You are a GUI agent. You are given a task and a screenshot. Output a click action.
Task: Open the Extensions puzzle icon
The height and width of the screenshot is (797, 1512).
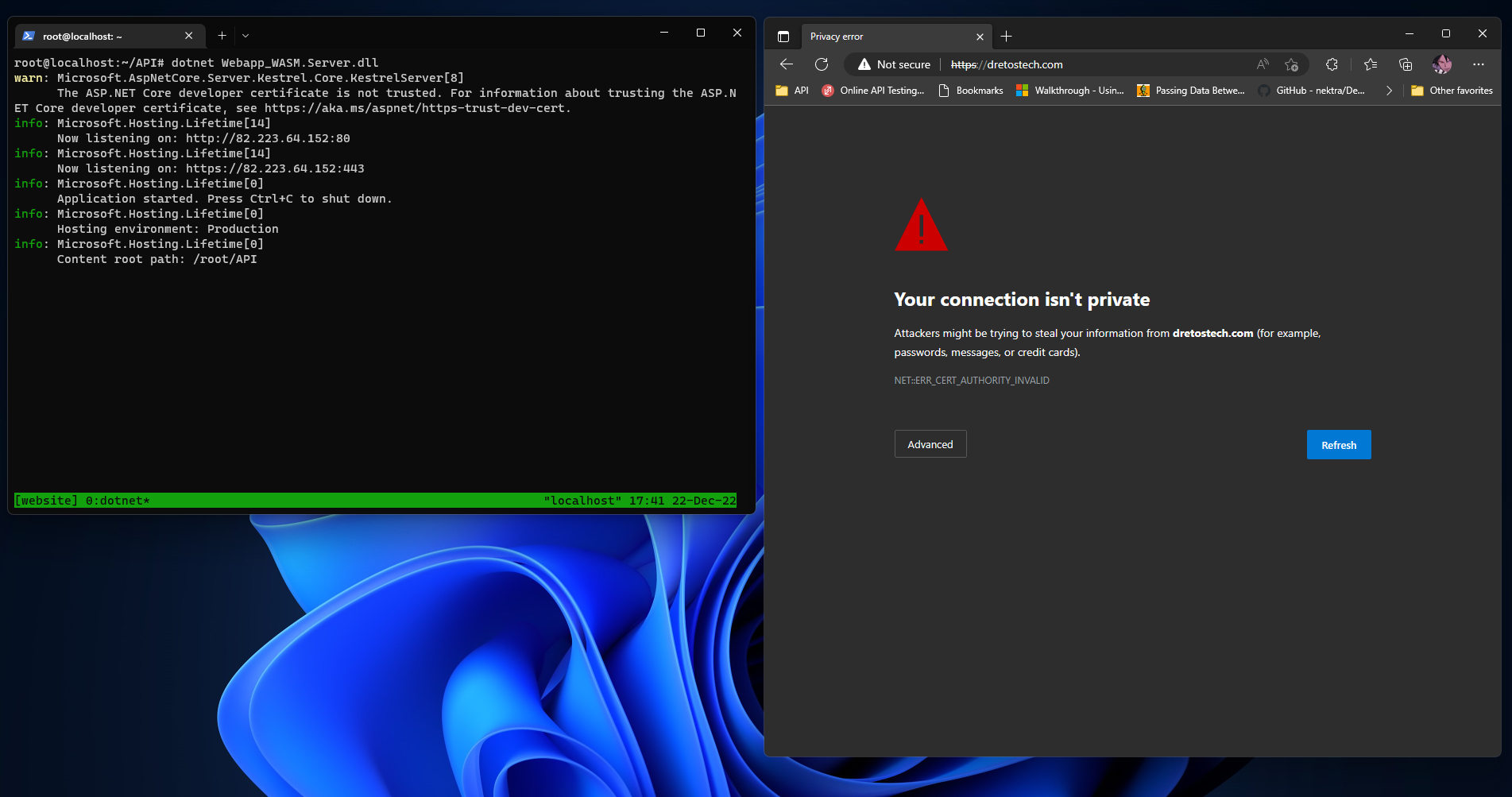1332,64
